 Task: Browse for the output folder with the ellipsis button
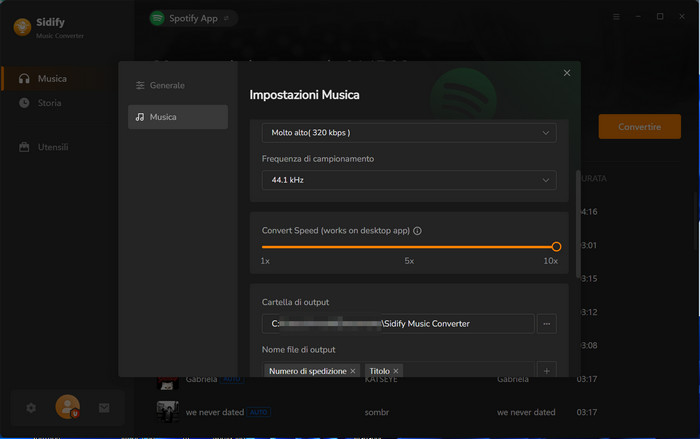tap(546, 324)
